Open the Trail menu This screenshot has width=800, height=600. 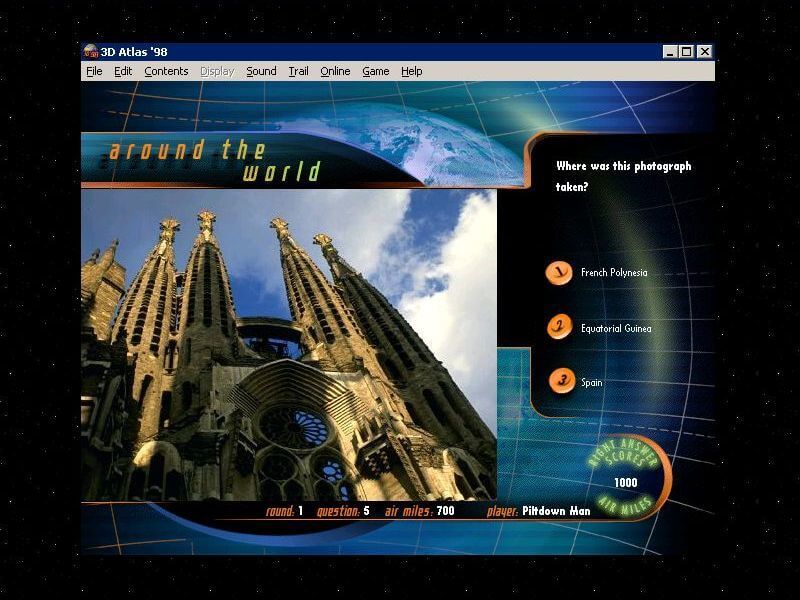click(298, 71)
